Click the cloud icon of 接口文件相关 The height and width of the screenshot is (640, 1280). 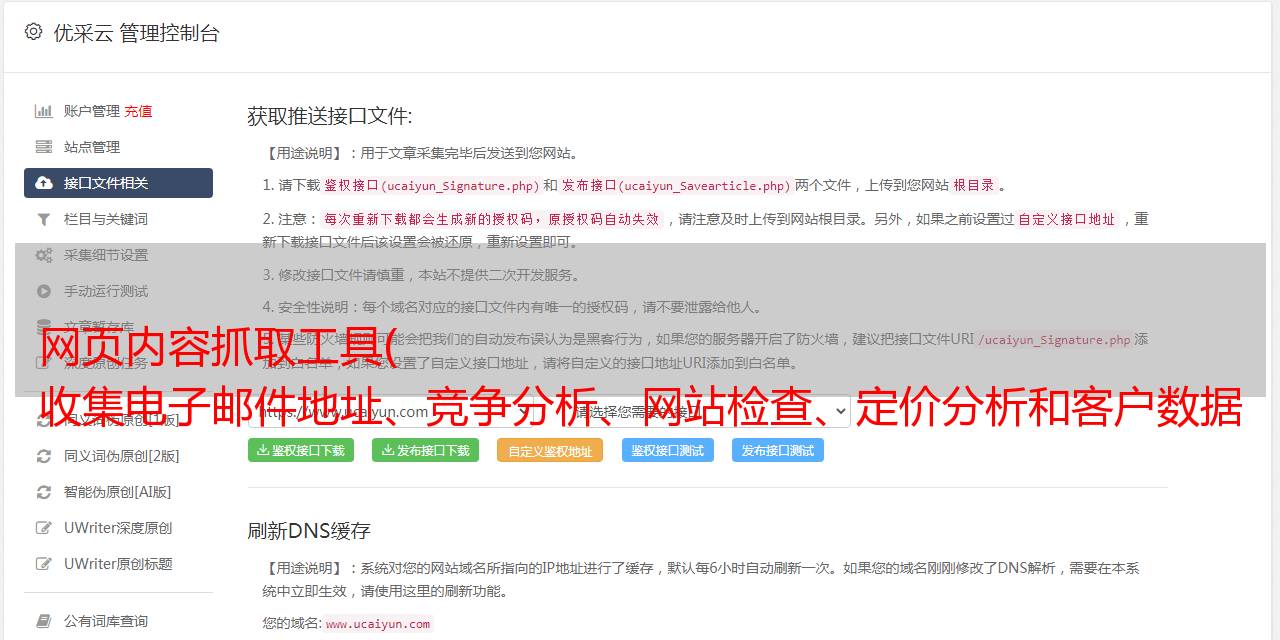(44, 183)
